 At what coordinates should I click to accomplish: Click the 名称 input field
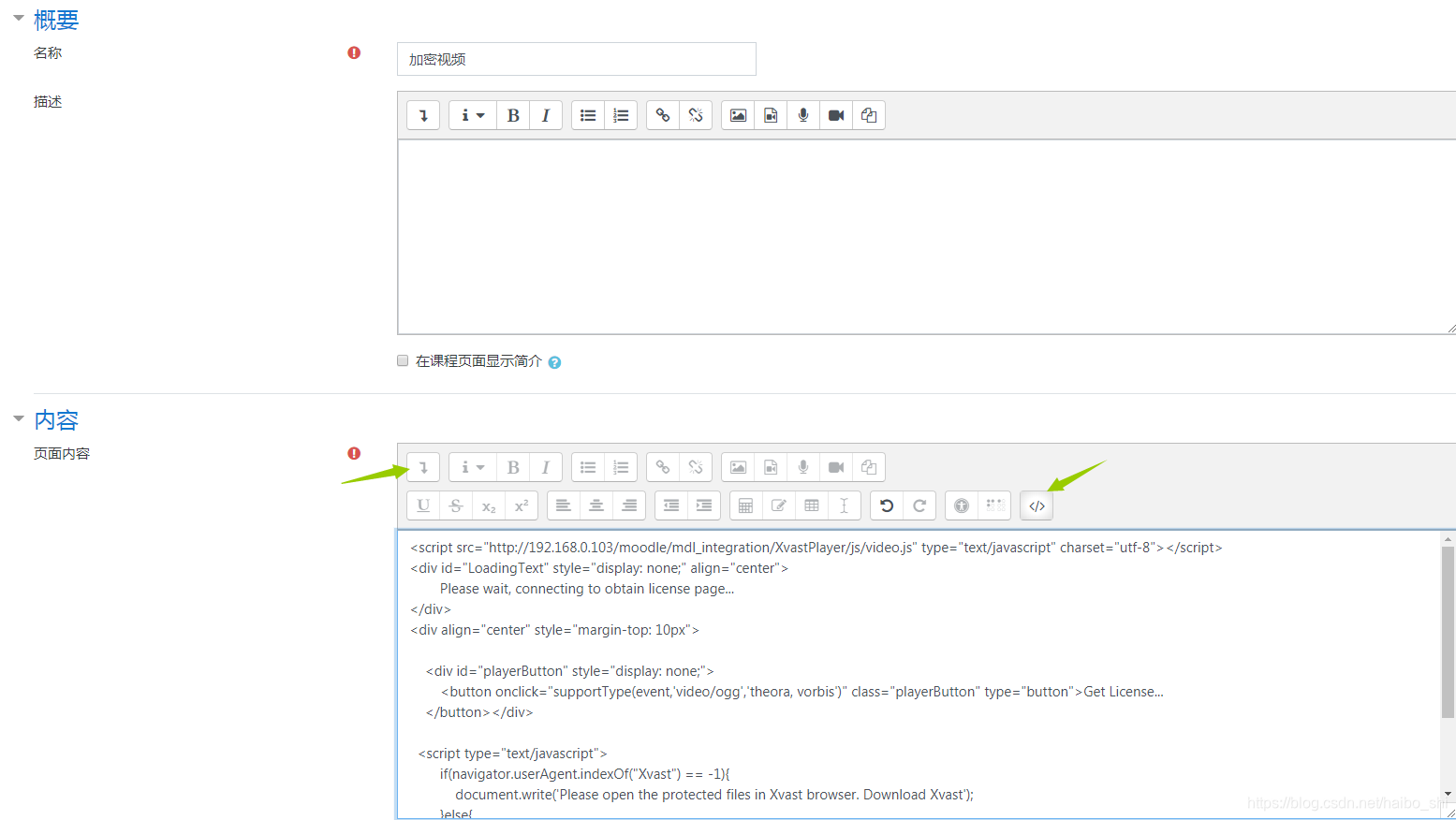click(x=577, y=59)
